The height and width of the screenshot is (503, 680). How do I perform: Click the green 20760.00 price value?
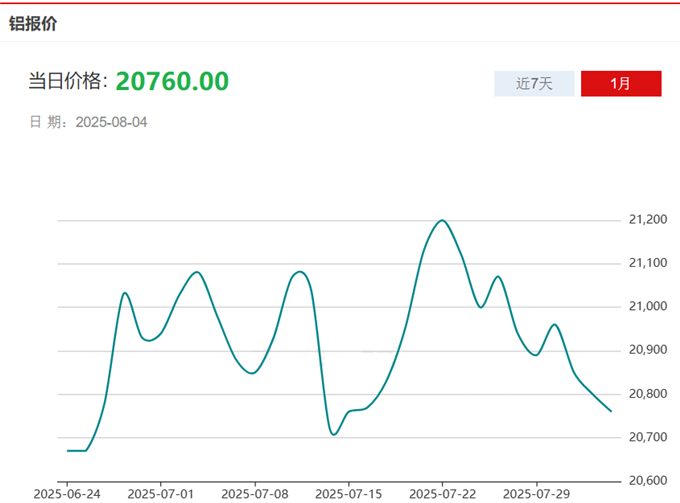click(x=172, y=81)
